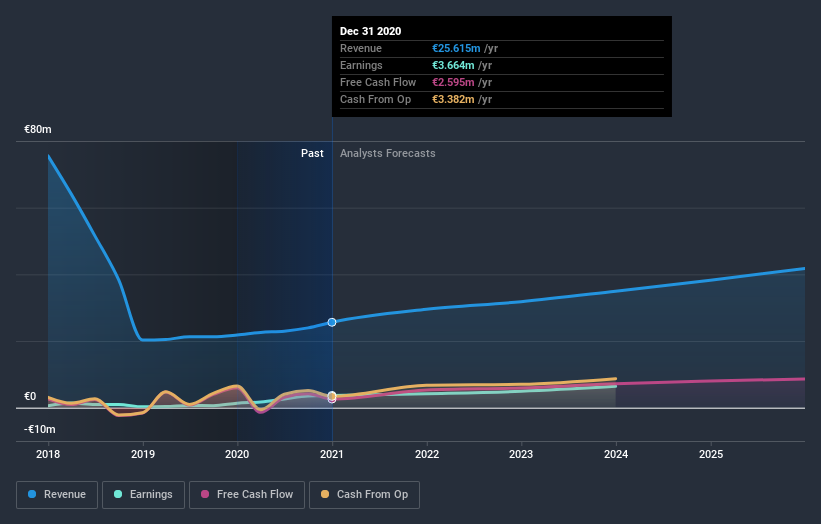This screenshot has height=524, width=821.
Task: Click the 2023 x-axis label
Action: 521,454
